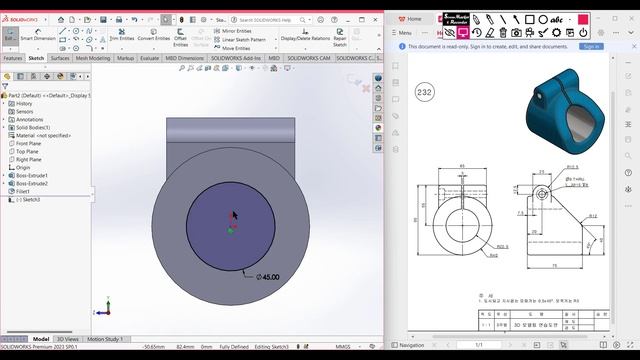The height and width of the screenshot is (360, 640).
Task: Click the Print icon in SOLIDWORKS
Action: tap(119, 20)
